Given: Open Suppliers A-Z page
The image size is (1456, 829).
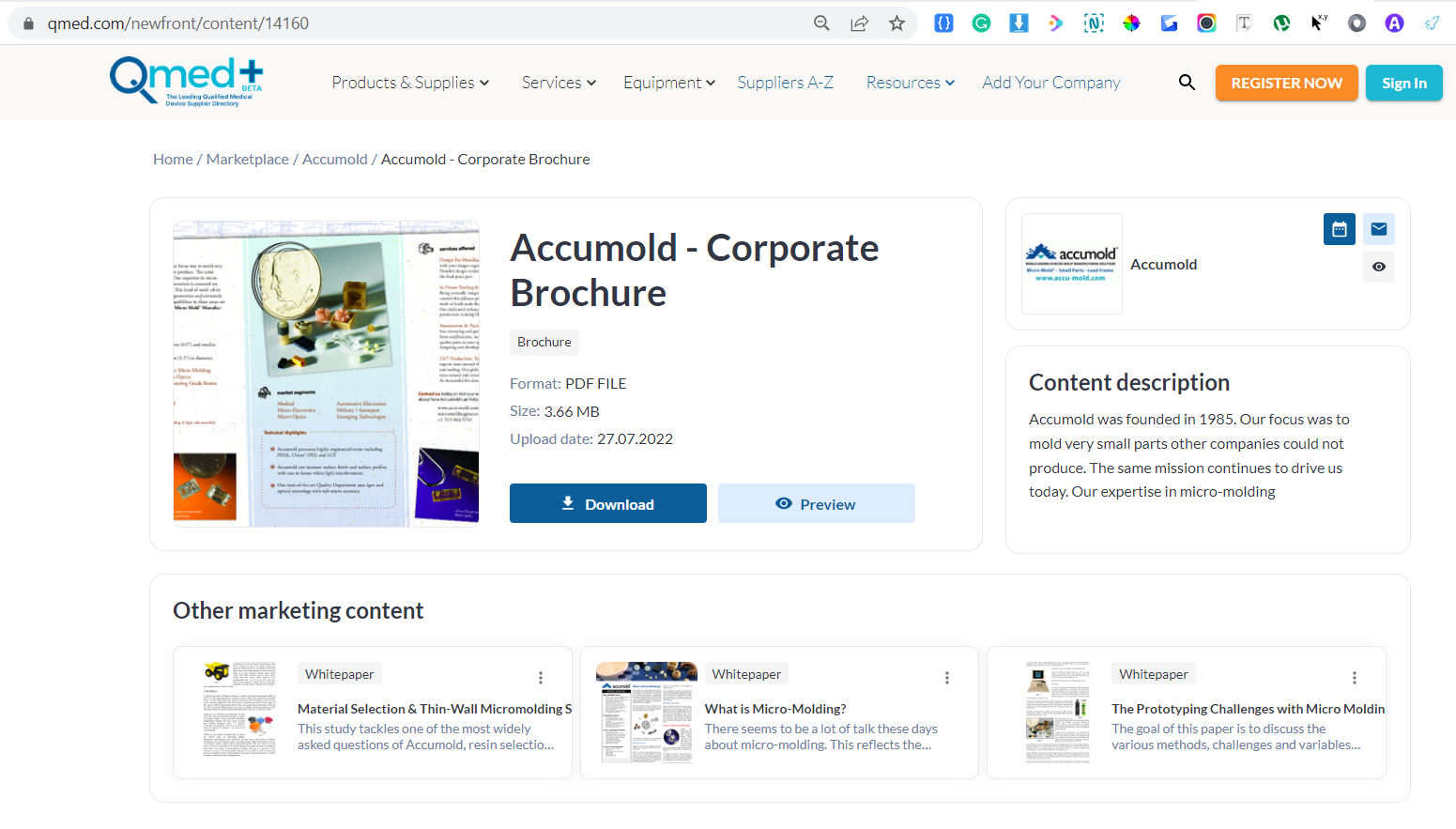Looking at the screenshot, I should (x=786, y=83).
